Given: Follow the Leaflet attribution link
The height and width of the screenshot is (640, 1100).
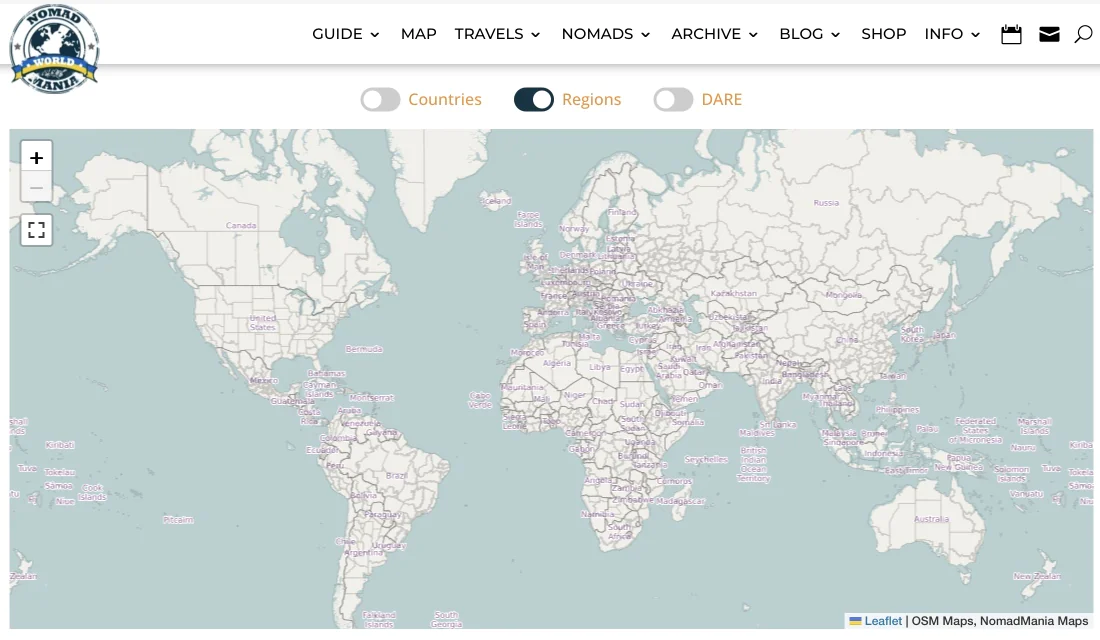Looking at the screenshot, I should point(883,621).
